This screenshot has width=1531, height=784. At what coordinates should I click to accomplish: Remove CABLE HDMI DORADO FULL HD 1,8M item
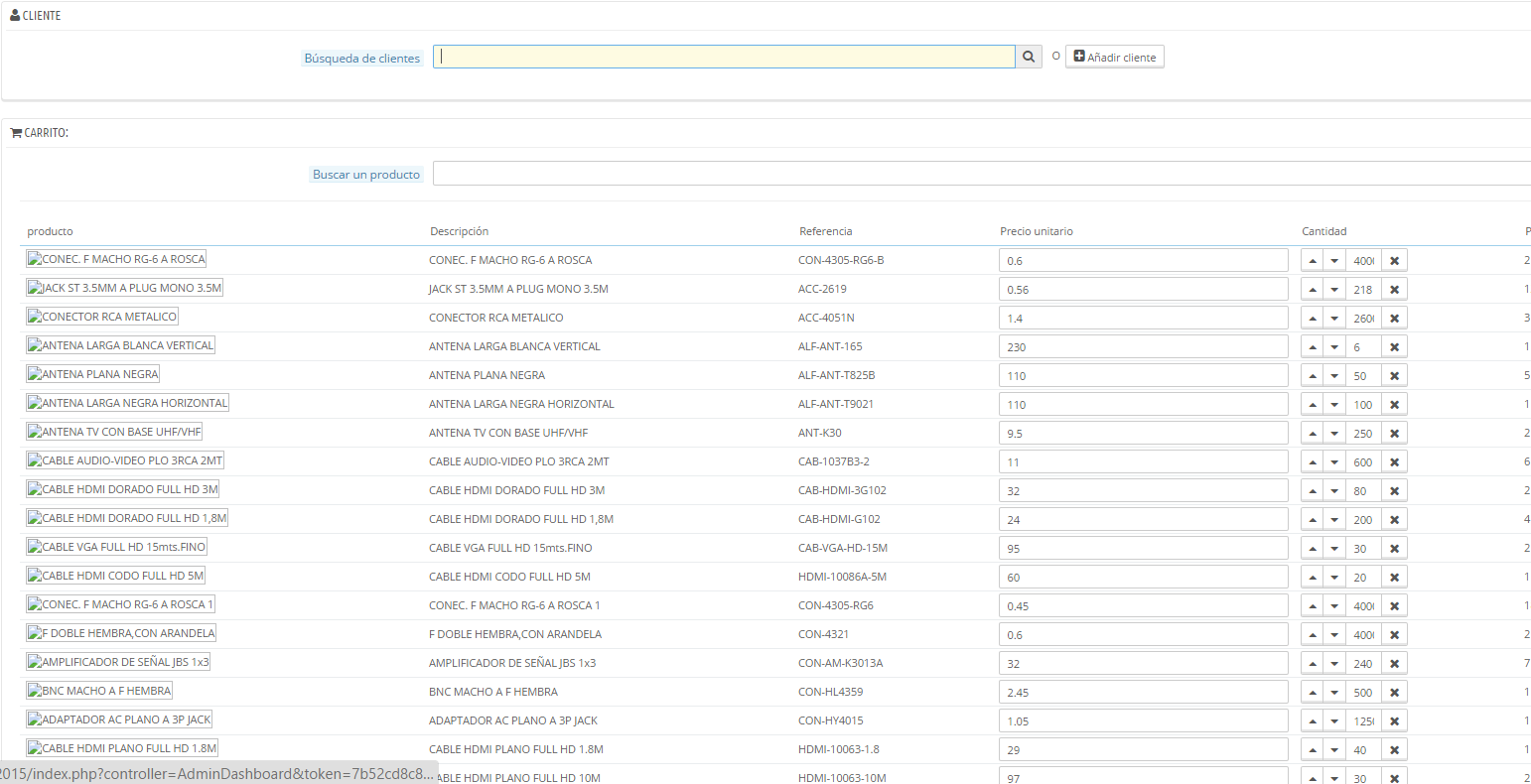tap(1394, 520)
